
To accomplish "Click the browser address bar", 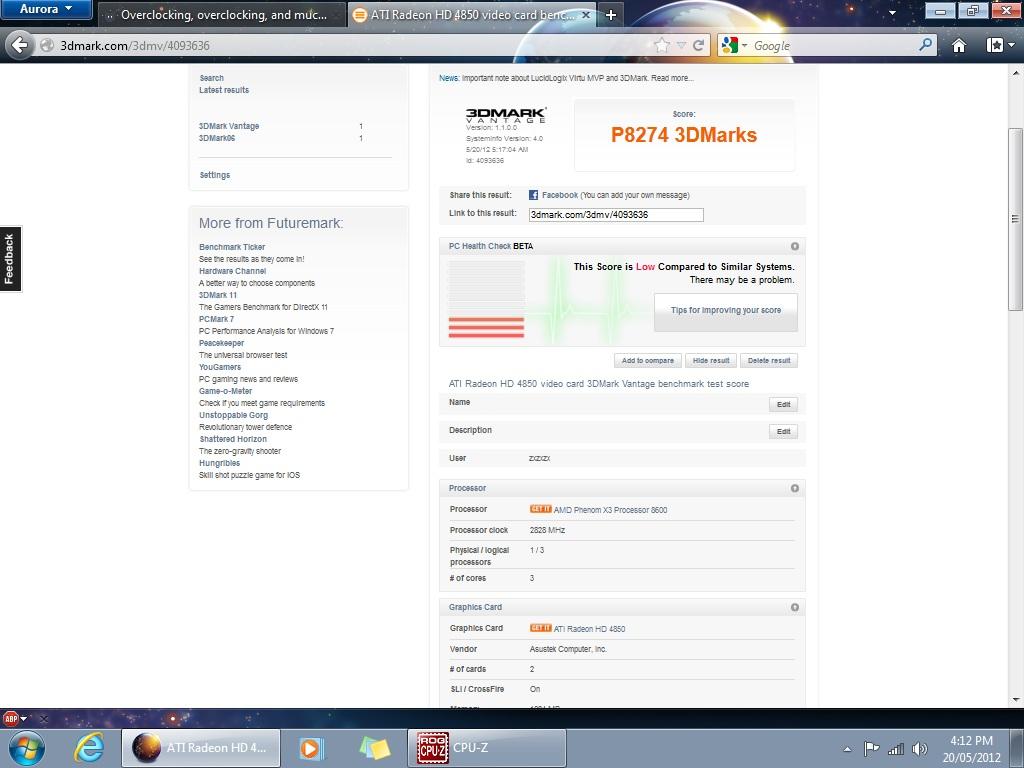I will 353,45.
